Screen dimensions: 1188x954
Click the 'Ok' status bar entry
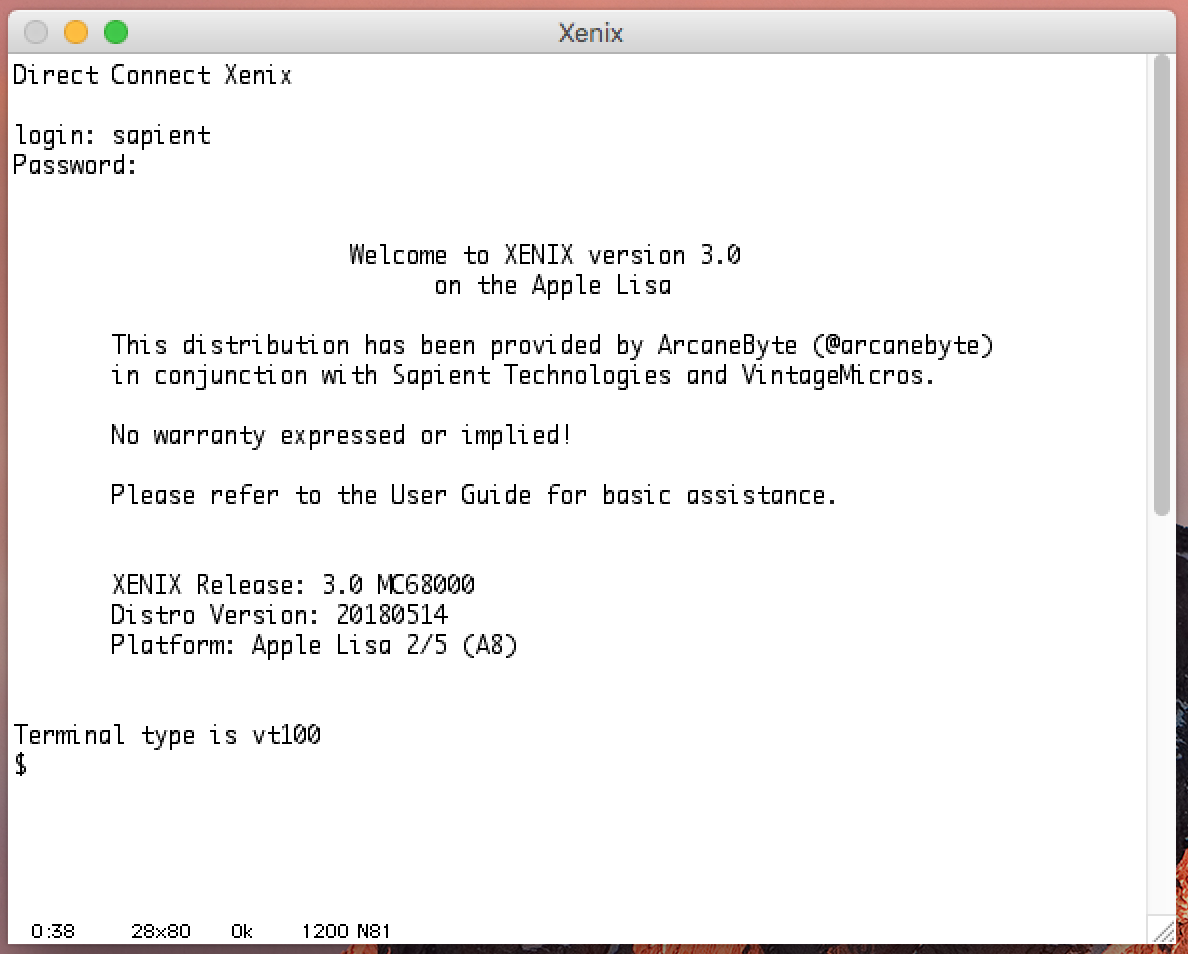pyautogui.click(x=242, y=931)
